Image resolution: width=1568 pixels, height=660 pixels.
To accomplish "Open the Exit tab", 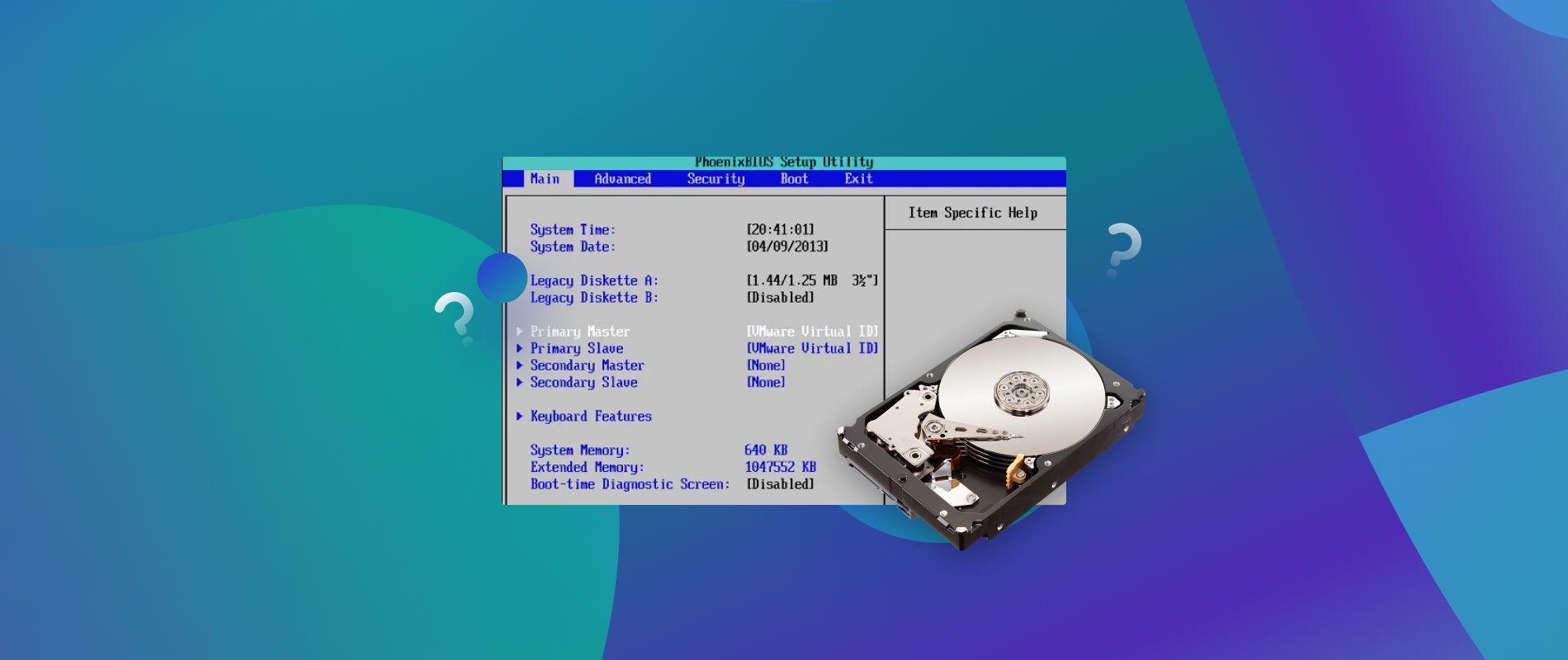I will coord(858,179).
